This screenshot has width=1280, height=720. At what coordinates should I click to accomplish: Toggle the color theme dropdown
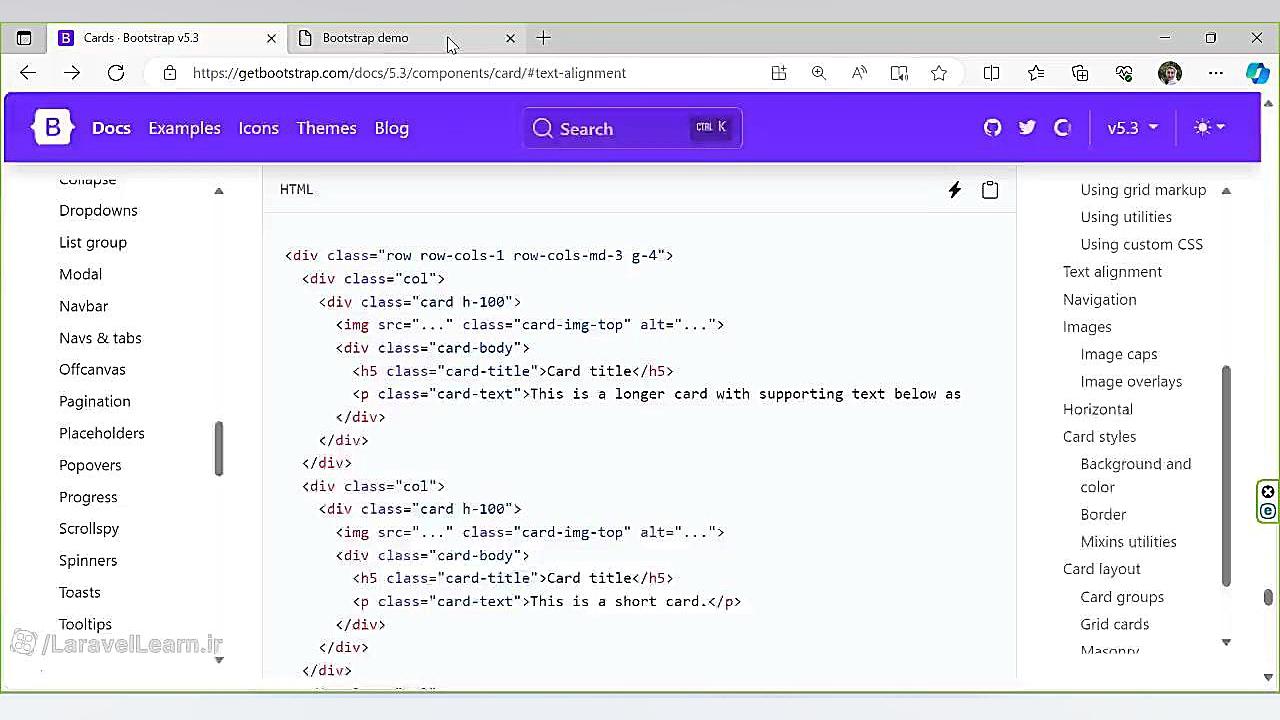click(x=1209, y=128)
